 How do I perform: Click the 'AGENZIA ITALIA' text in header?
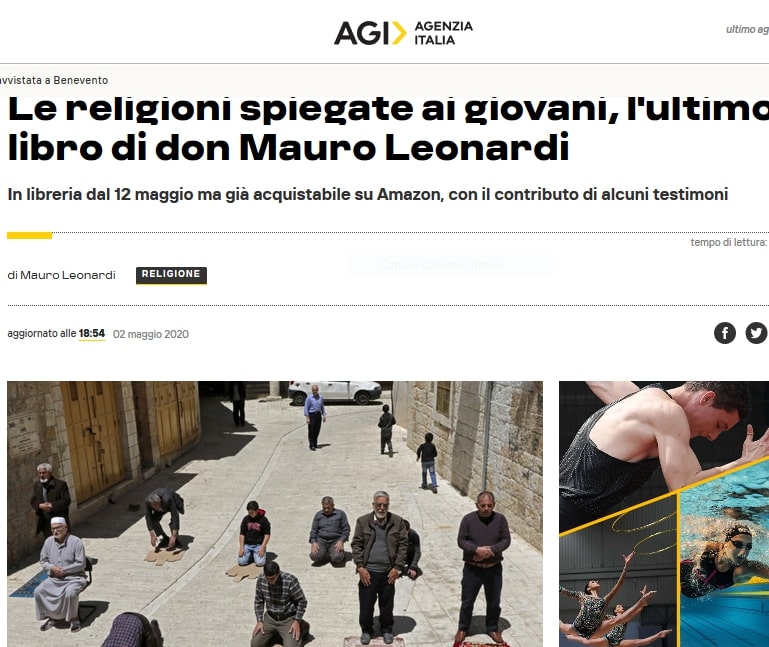click(x=444, y=33)
